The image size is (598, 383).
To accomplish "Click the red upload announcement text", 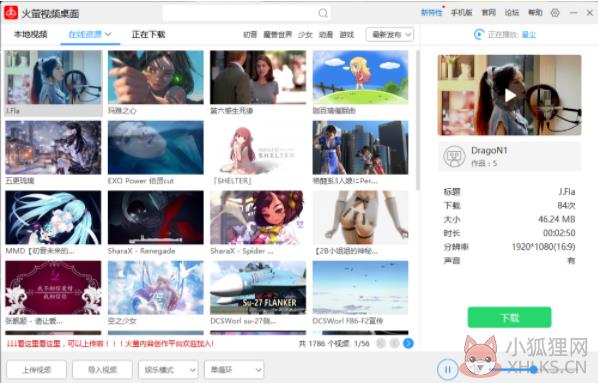I will coord(110,344).
